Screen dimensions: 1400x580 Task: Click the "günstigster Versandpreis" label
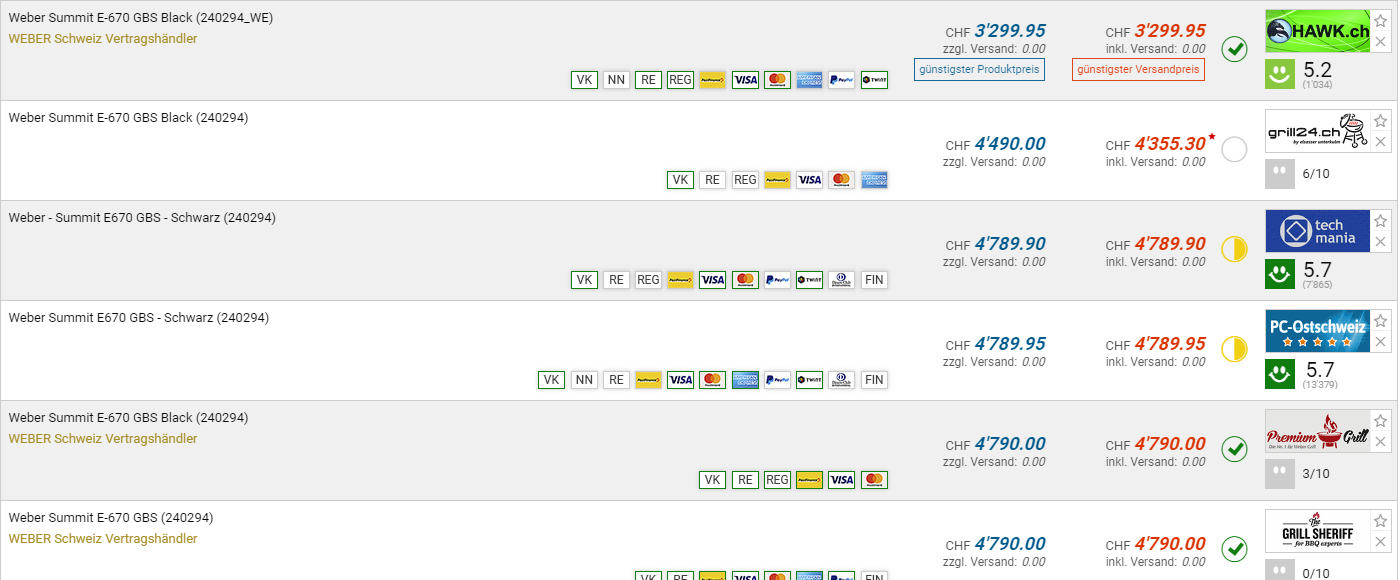pyautogui.click(x=1138, y=69)
